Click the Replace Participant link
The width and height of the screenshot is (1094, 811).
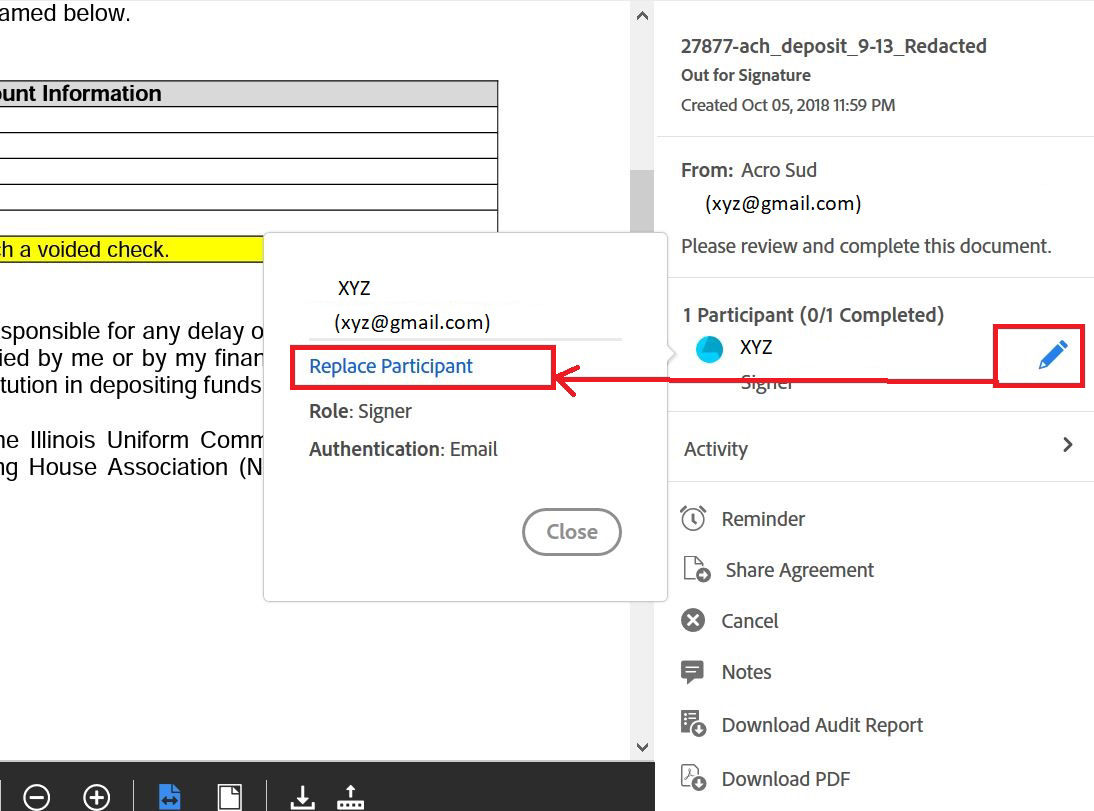point(391,366)
